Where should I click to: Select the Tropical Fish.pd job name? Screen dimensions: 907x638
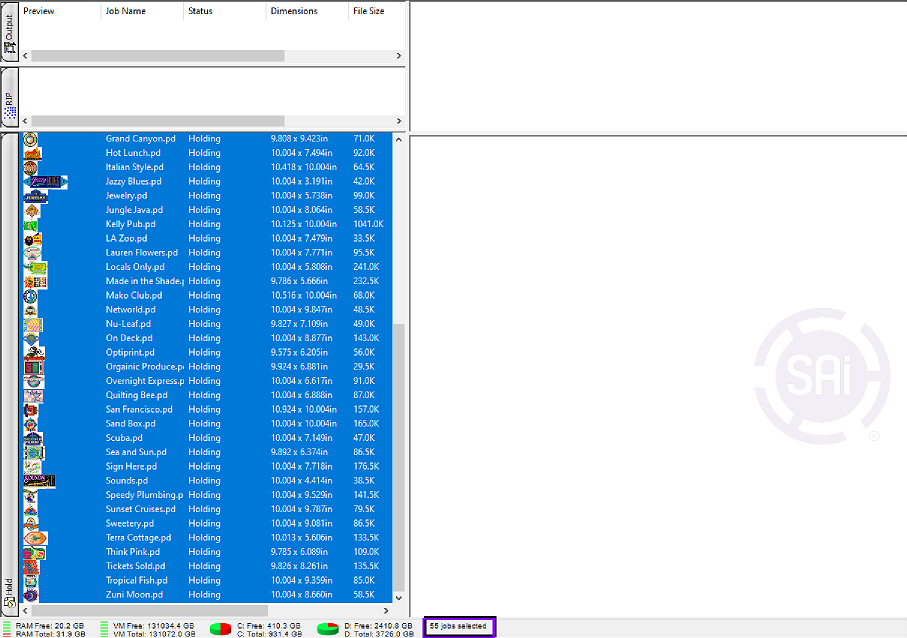tap(137, 580)
